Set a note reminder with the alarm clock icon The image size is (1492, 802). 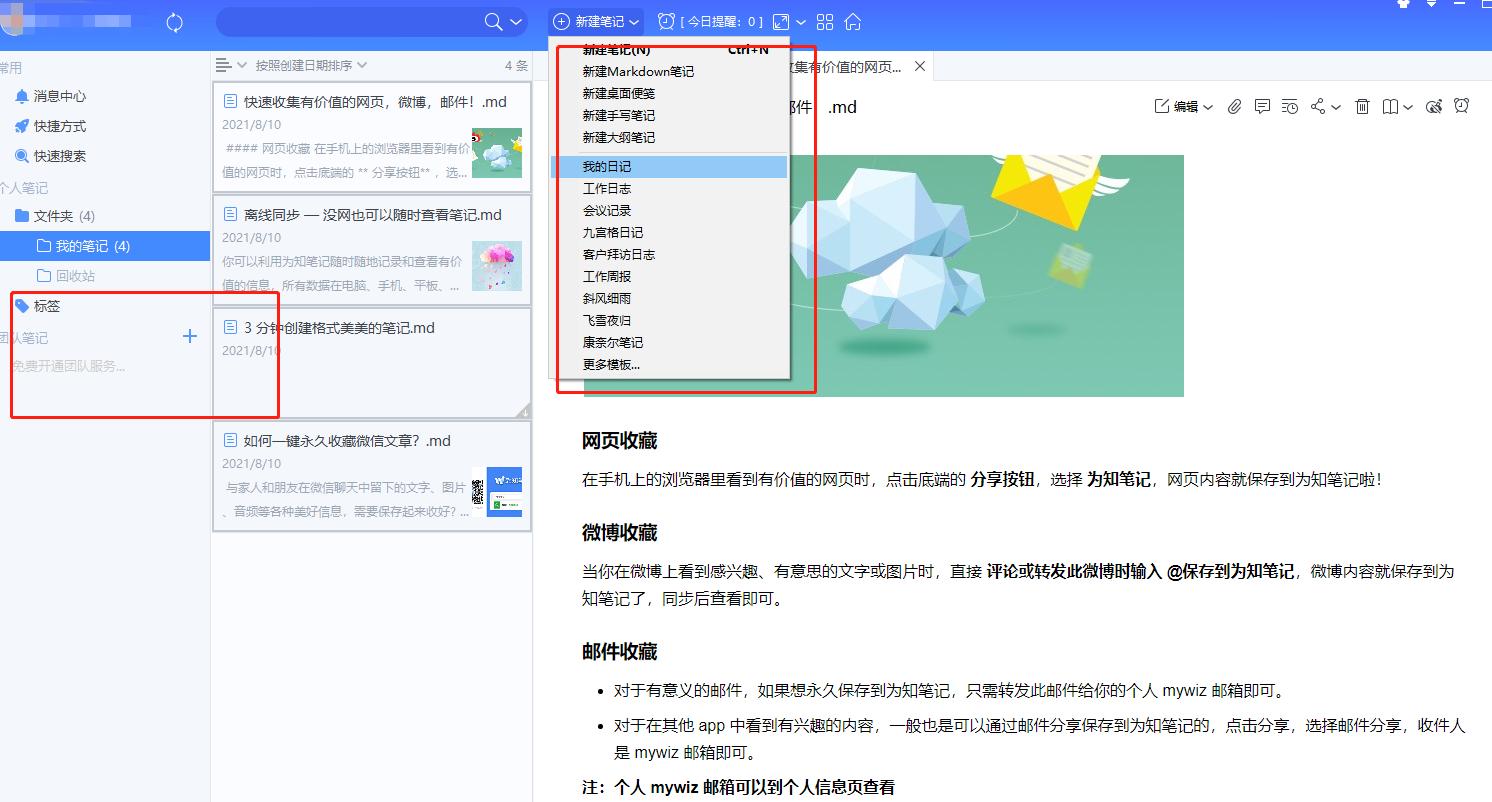[x=1461, y=107]
